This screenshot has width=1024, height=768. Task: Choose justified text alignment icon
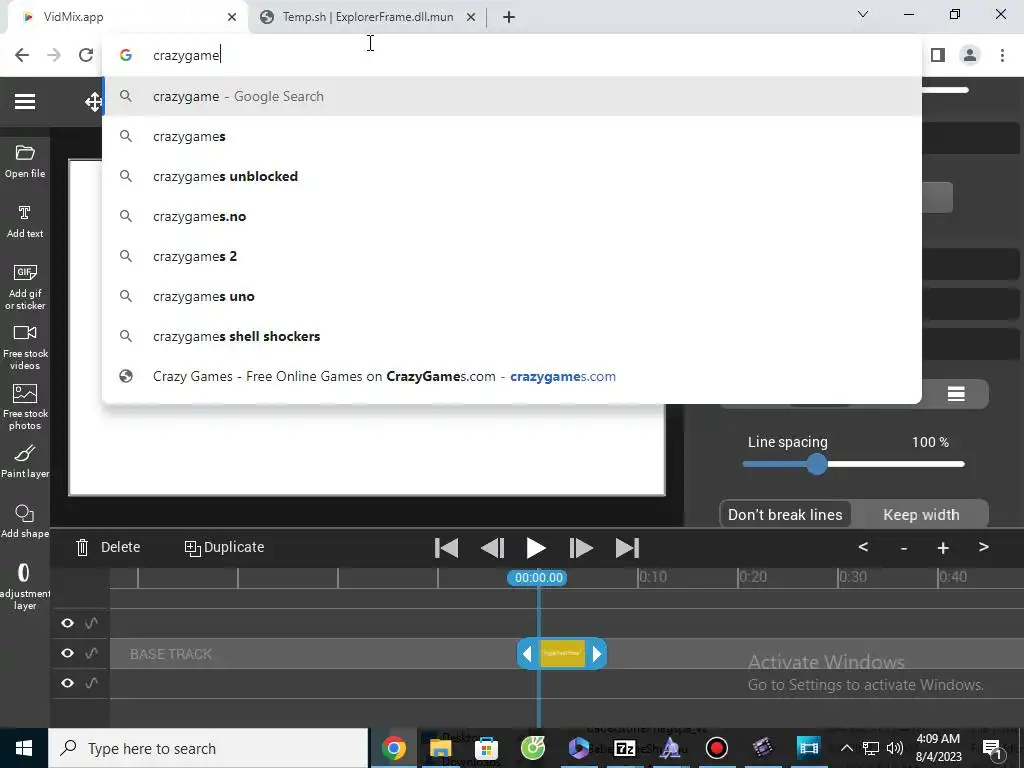(956, 394)
